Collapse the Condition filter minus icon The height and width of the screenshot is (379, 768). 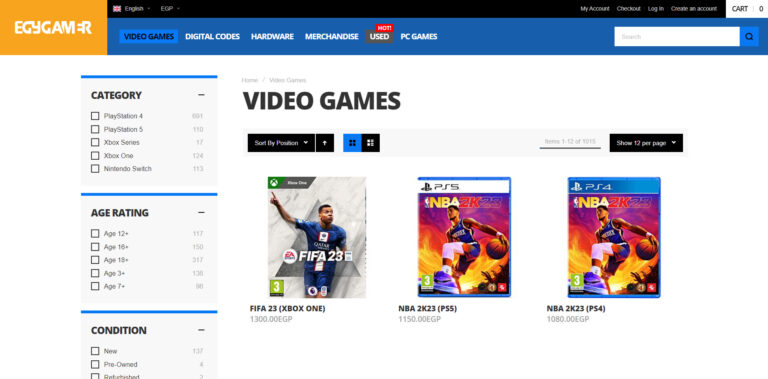[x=201, y=330]
